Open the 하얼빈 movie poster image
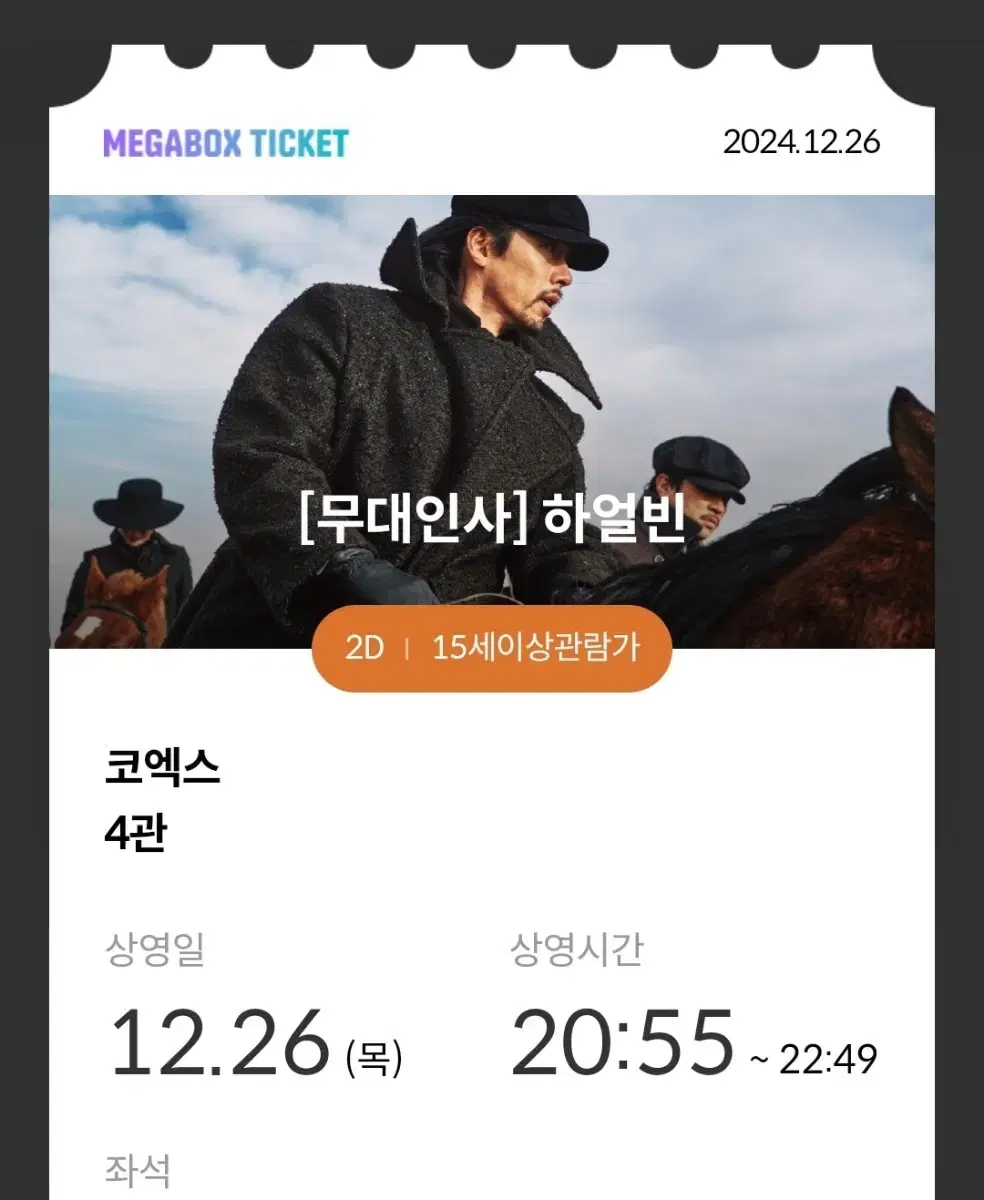Viewport: 984px width, 1200px height. tap(492, 421)
